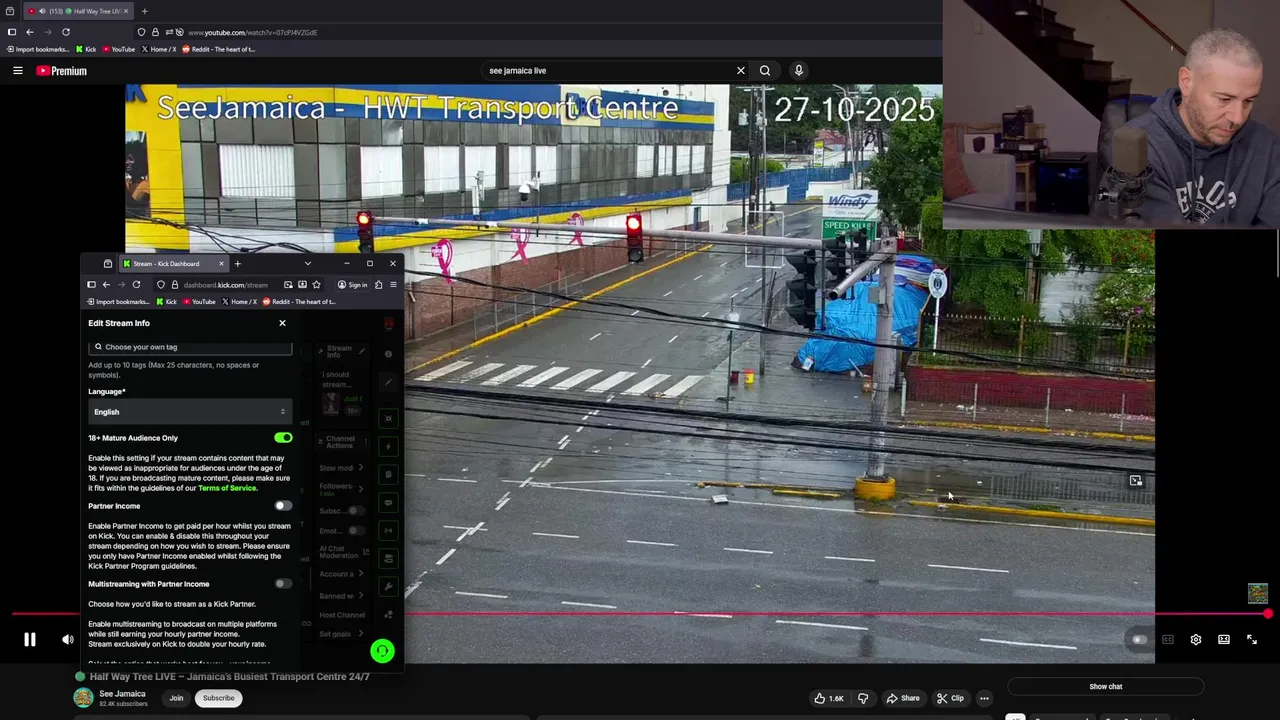The height and width of the screenshot is (720, 1280).
Task: Edit Stream Info pencil icon in dashboard
Action: (362, 351)
